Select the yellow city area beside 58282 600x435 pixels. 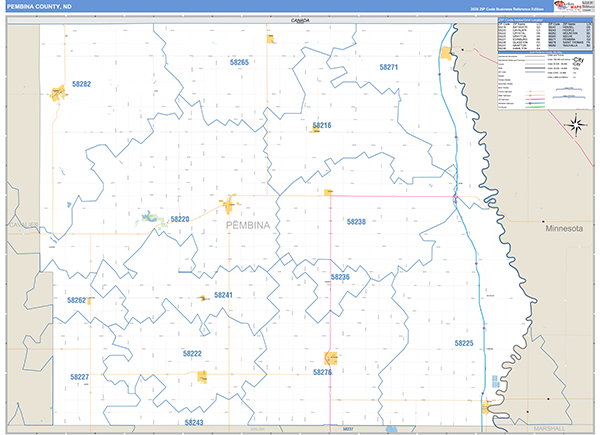click(x=57, y=93)
